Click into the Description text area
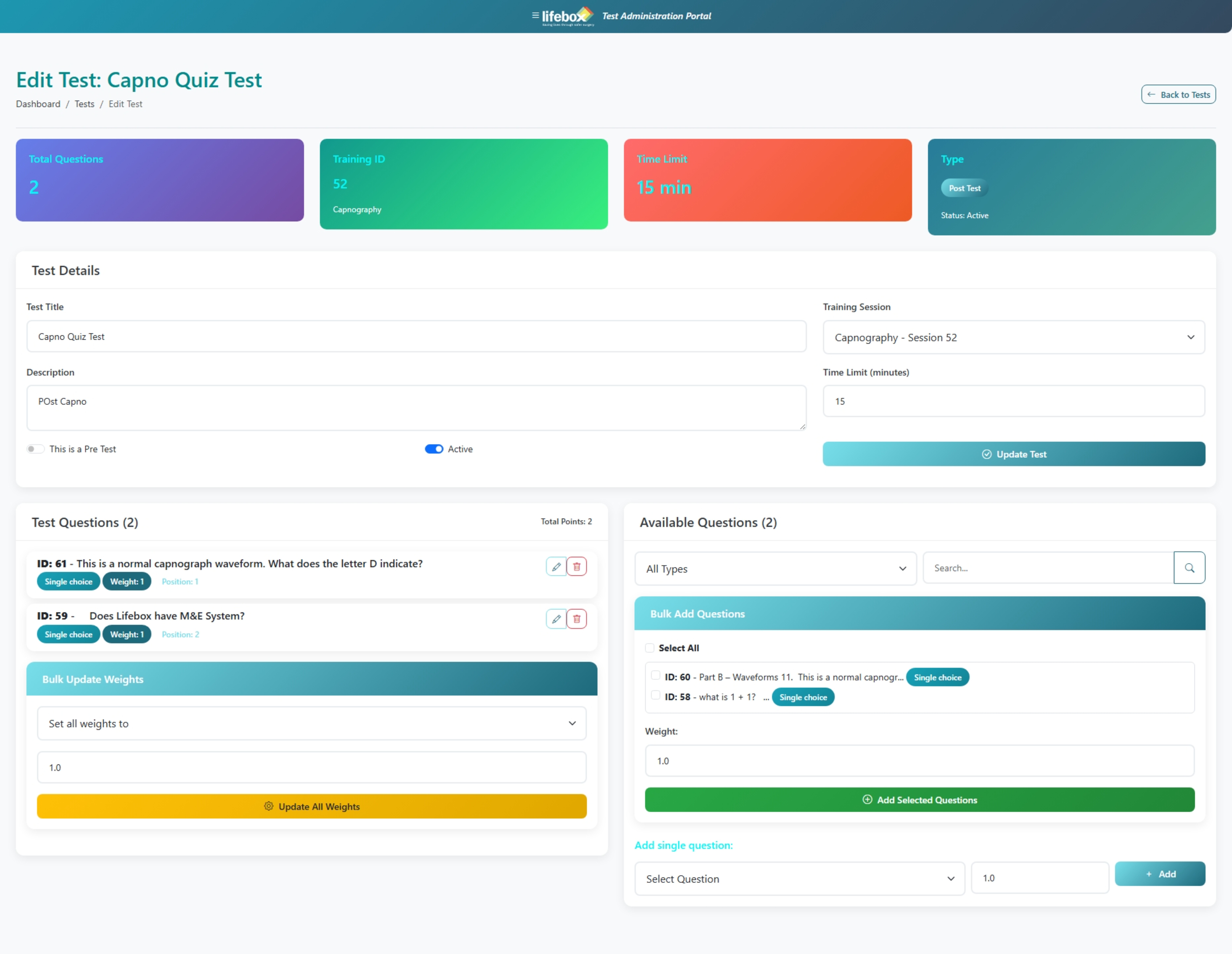Screen dimensions: 1232x954 (416, 408)
